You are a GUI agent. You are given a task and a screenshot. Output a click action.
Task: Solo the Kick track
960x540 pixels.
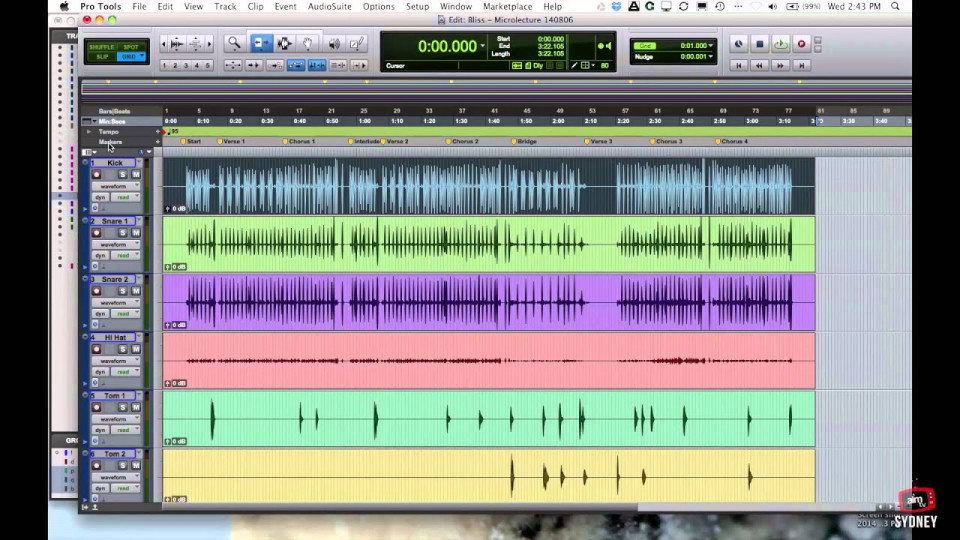point(122,174)
